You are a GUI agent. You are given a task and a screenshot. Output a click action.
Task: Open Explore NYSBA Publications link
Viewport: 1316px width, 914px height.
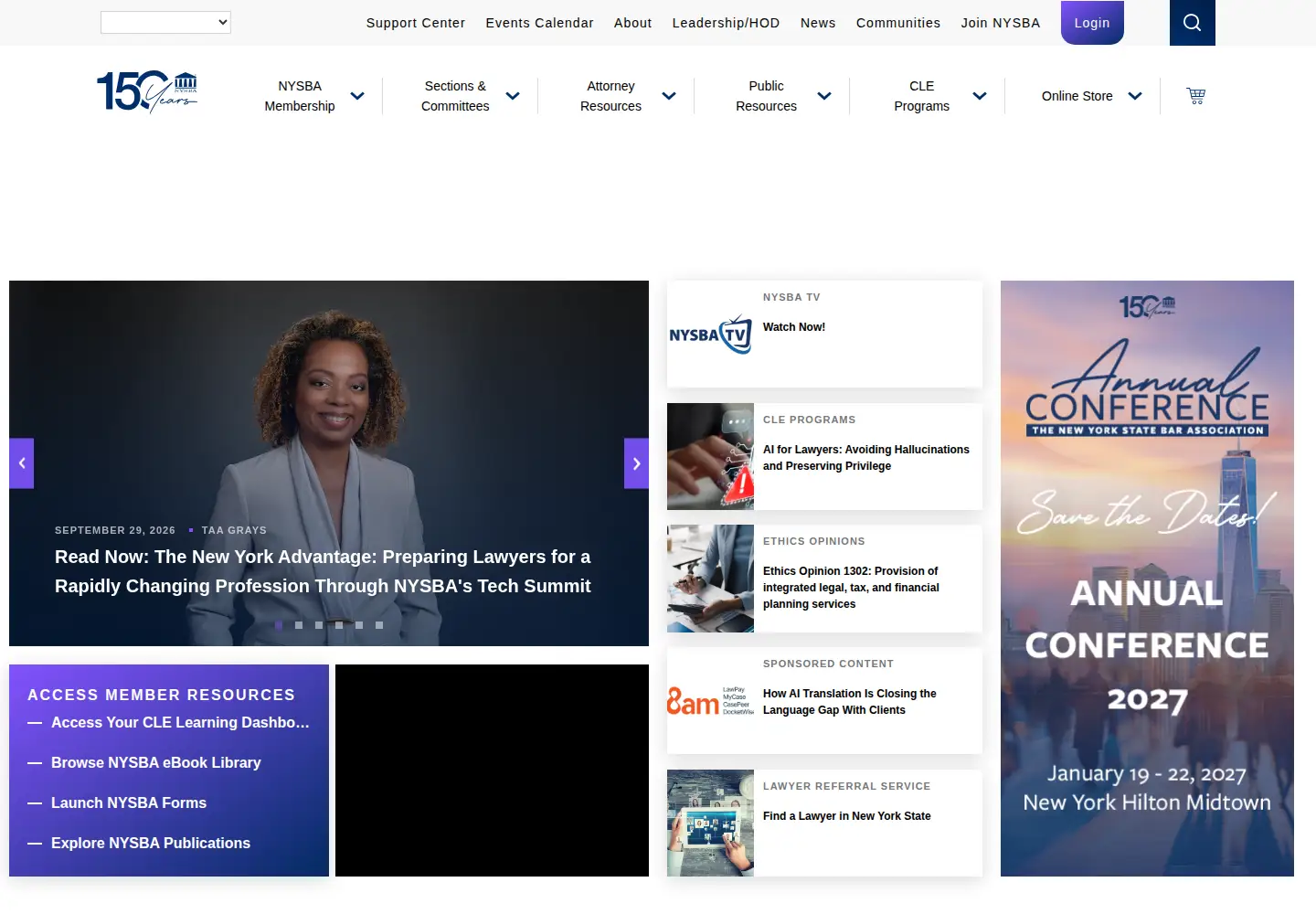(x=151, y=843)
